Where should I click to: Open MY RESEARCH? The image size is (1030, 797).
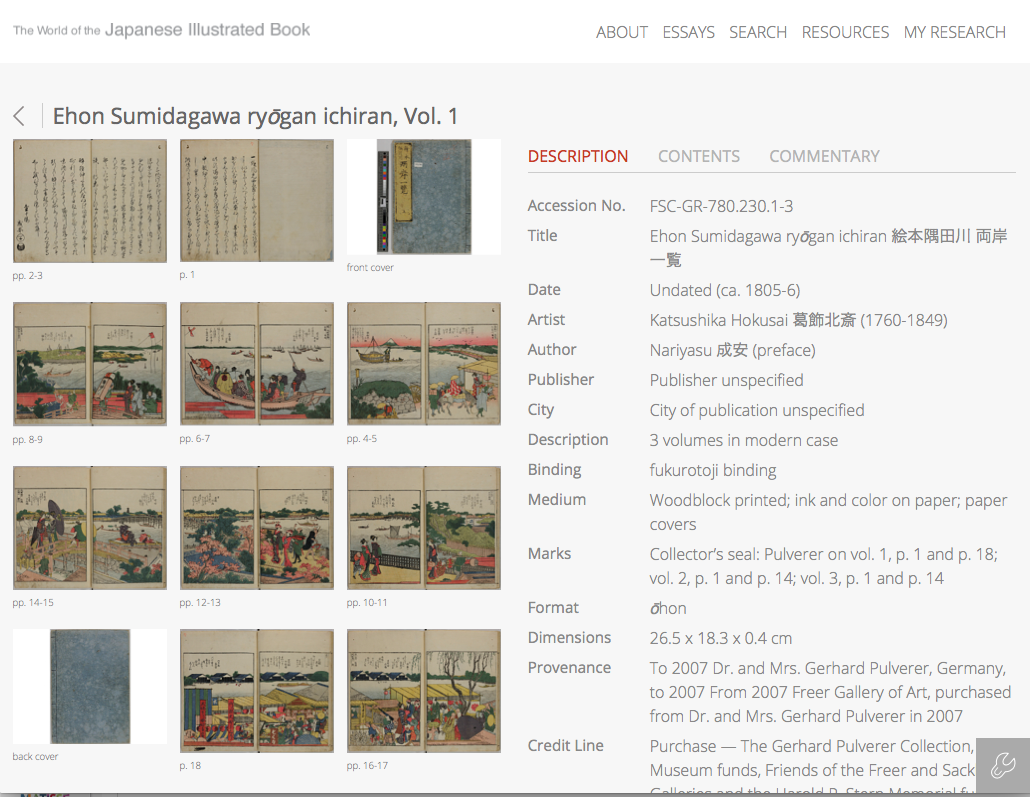(x=954, y=32)
